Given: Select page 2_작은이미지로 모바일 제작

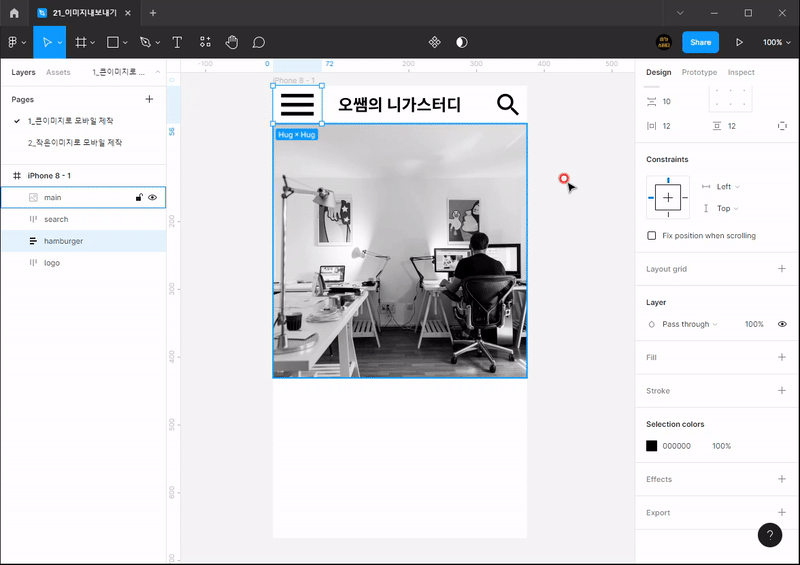Looking at the screenshot, I should (75, 142).
